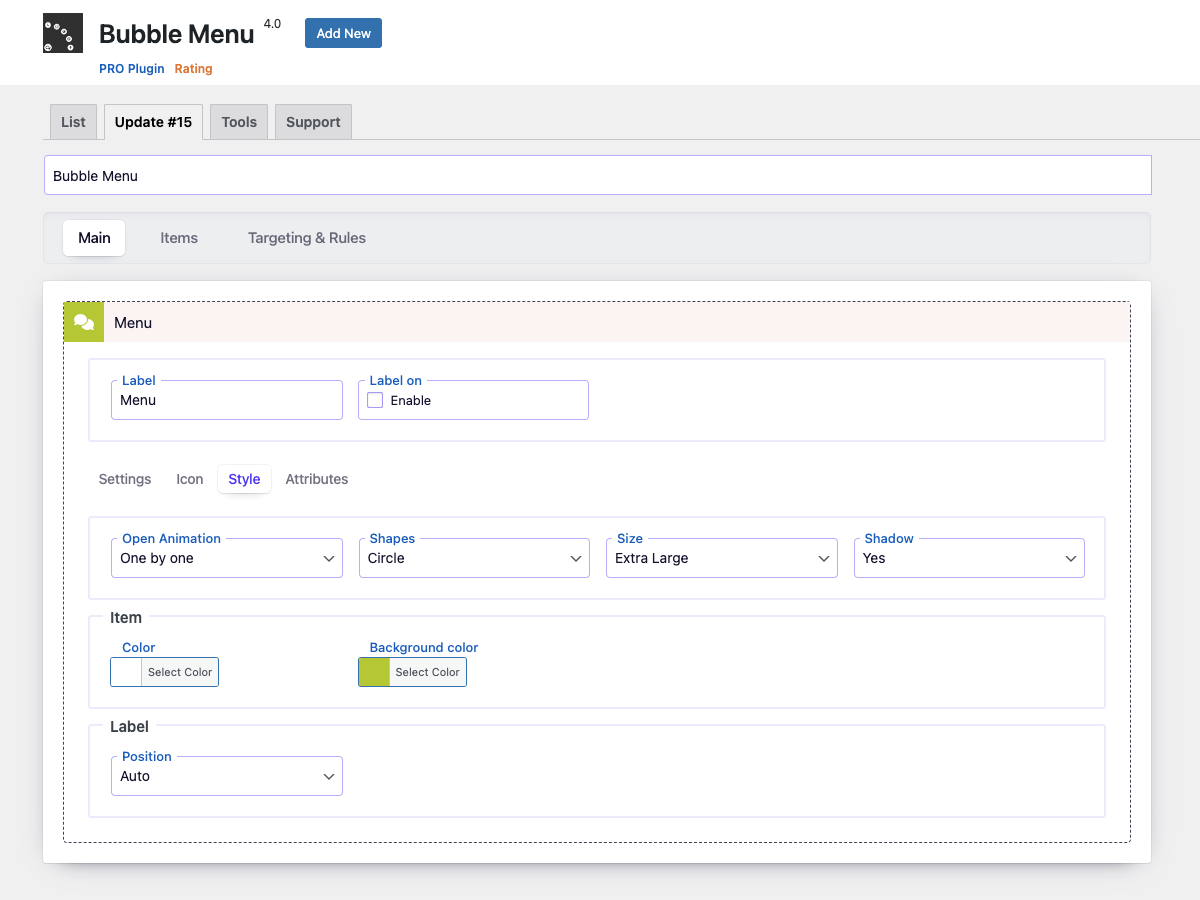This screenshot has height=900, width=1200.
Task: Open the Open Animation dropdown
Action: click(x=227, y=558)
